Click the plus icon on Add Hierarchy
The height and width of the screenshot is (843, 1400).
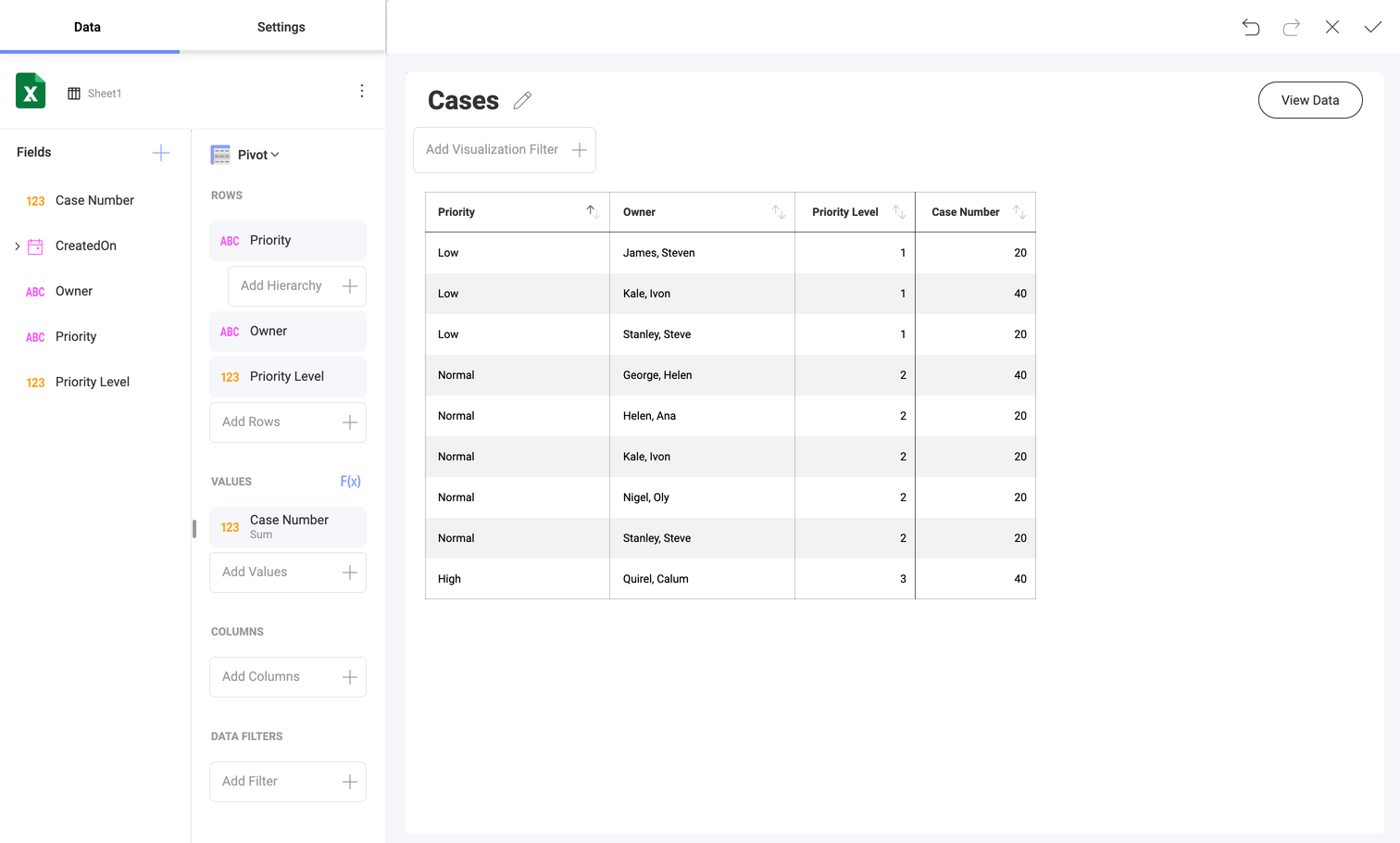pyautogui.click(x=350, y=286)
